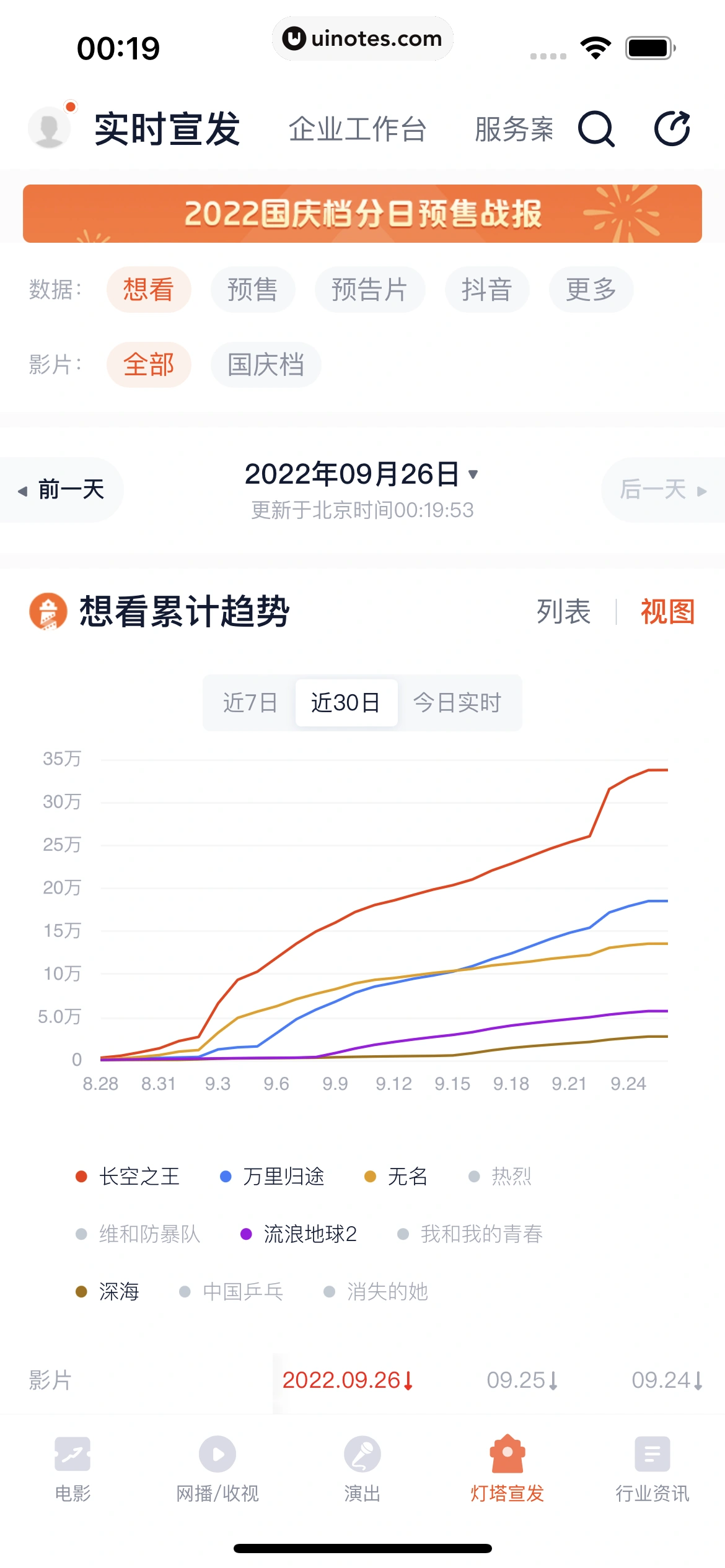Viewport: 725px width, 1568px height.
Task: Expand the 更多 data options
Action: point(591,289)
